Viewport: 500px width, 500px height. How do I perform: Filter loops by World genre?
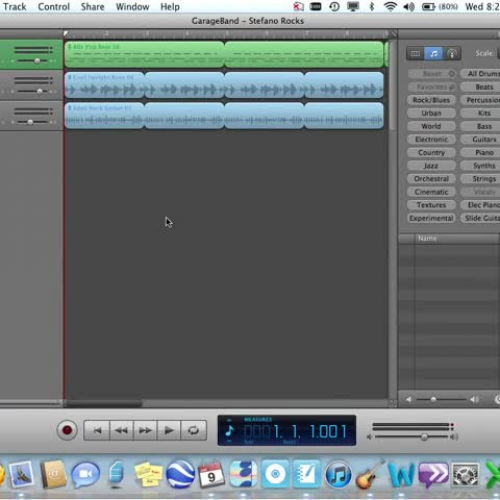431,126
